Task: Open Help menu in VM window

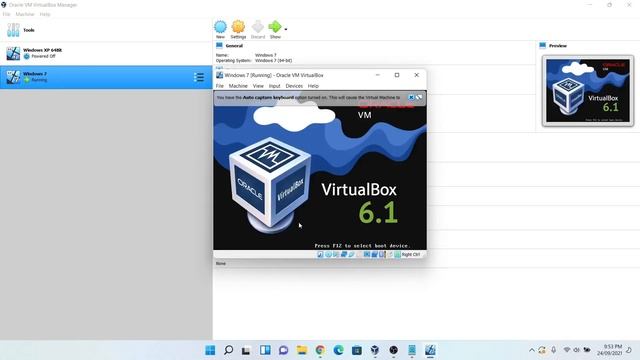Action: pos(313,86)
